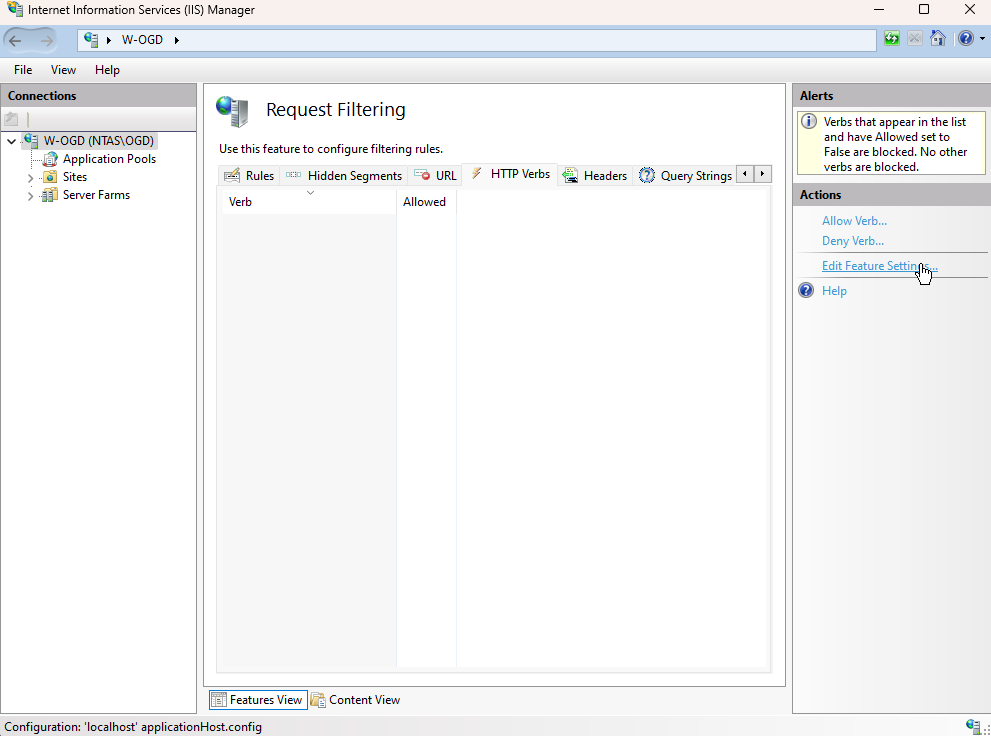Open the View menu
The image size is (991, 736).
63,69
